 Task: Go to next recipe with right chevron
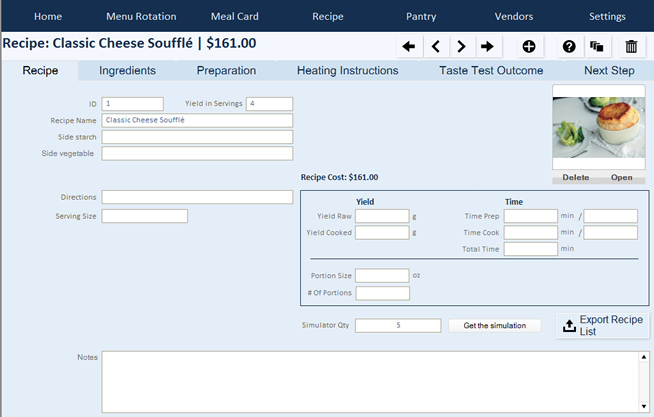point(461,46)
